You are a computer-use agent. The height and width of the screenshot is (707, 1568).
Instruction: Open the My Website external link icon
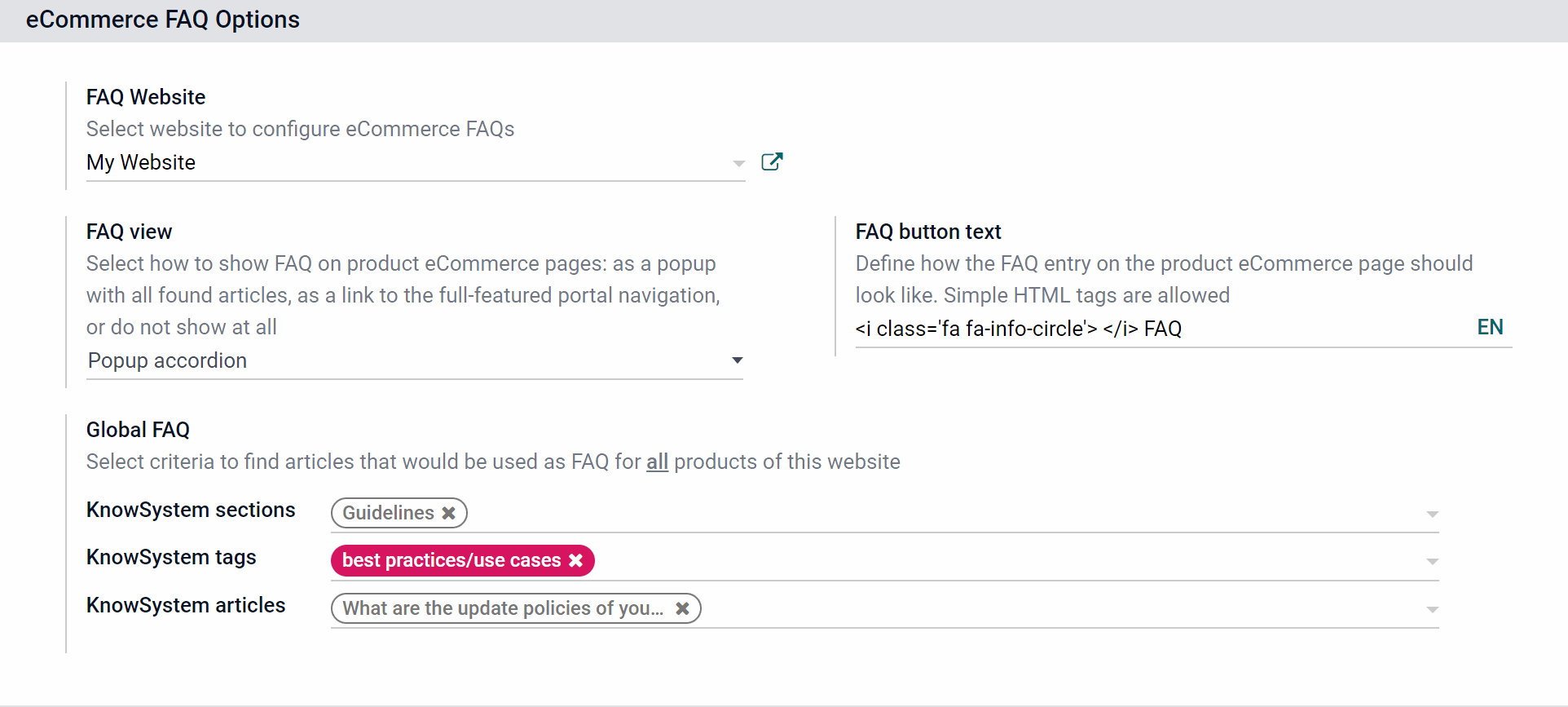click(772, 161)
